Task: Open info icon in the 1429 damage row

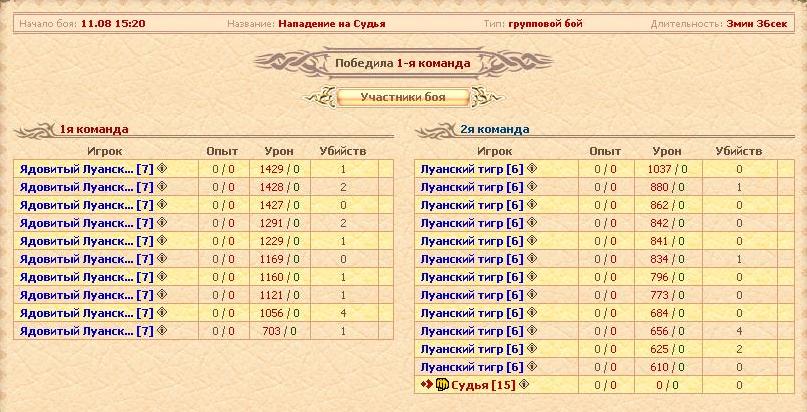Action: (162, 168)
